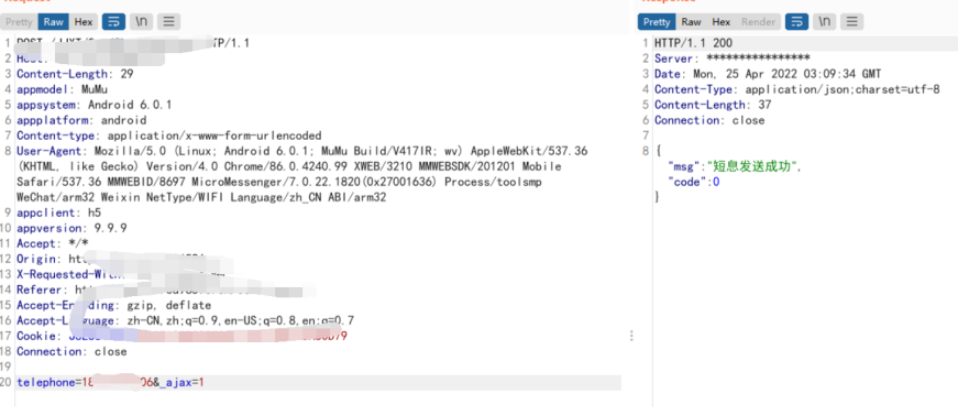The width and height of the screenshot is (971, 407).
Task: Switch Request view to Pretty tab
Action: 19,22
